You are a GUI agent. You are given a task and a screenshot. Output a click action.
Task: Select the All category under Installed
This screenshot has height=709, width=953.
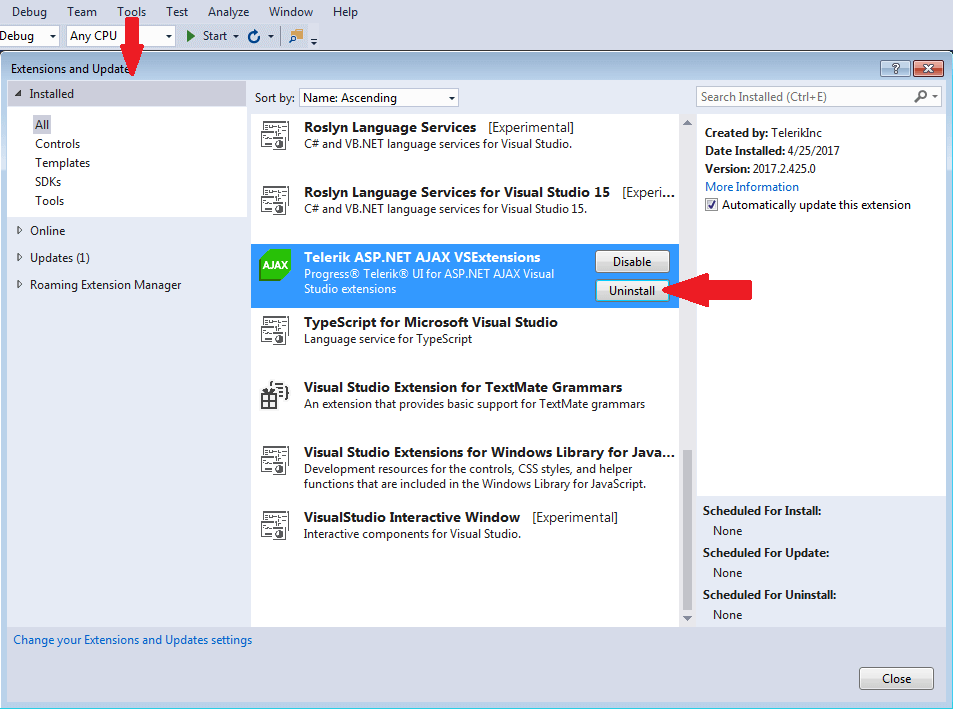click(42, 125)
